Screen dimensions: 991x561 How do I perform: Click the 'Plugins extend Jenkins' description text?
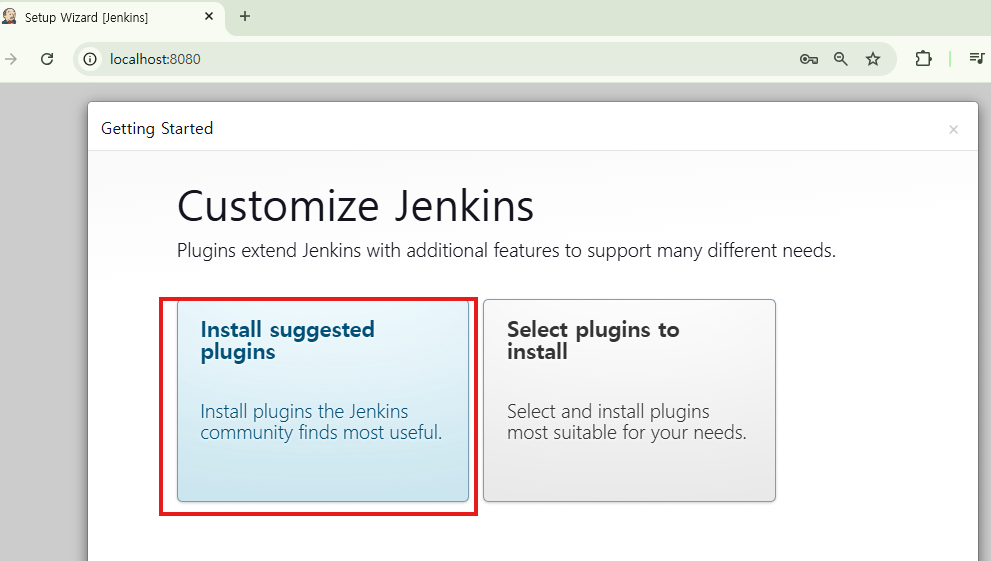click(x=506, y=251)
